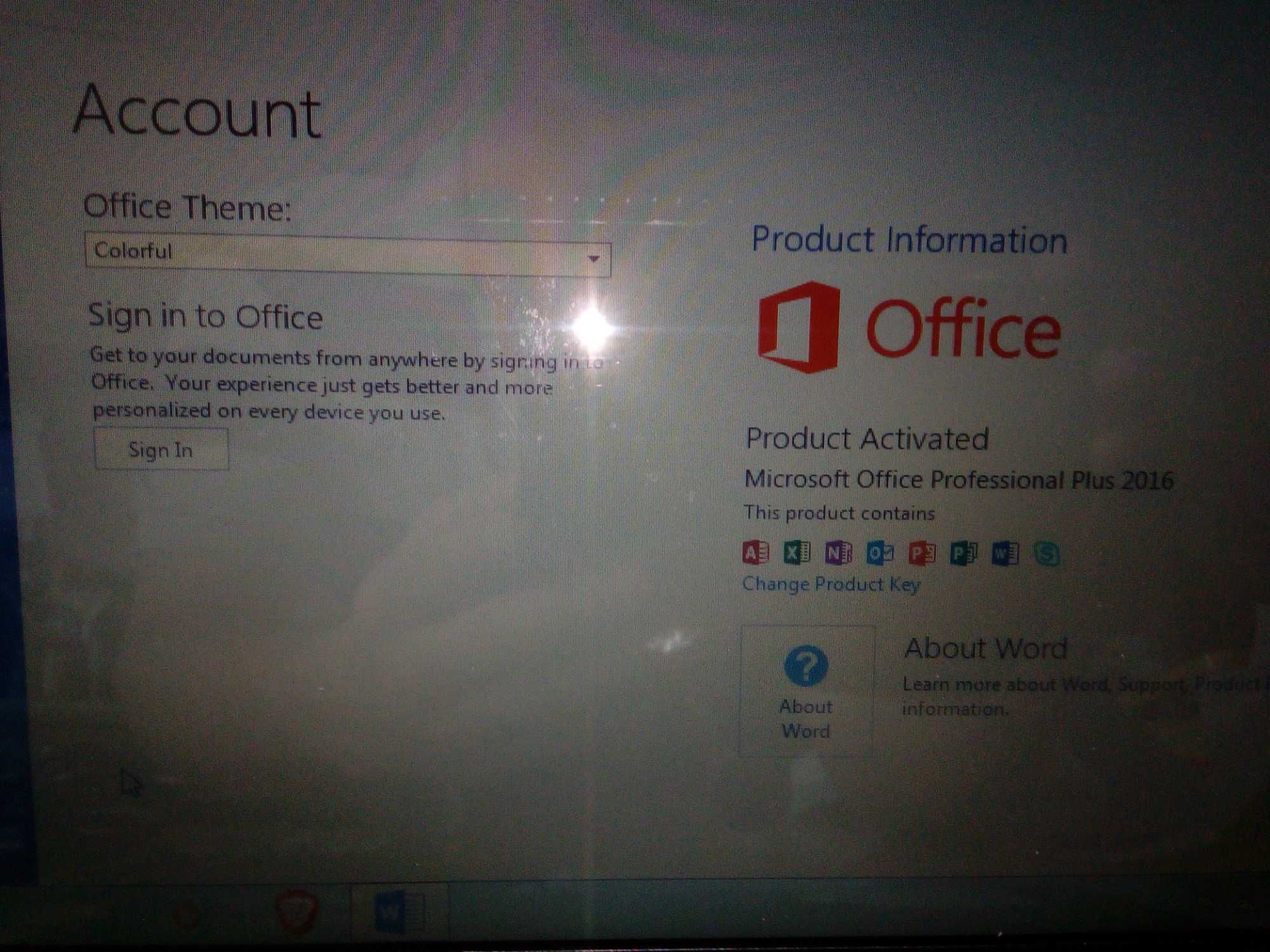Viewport: 1270px width, 952px height.
Task: Click the Word app icon in product list
Action: (1005, 553)
